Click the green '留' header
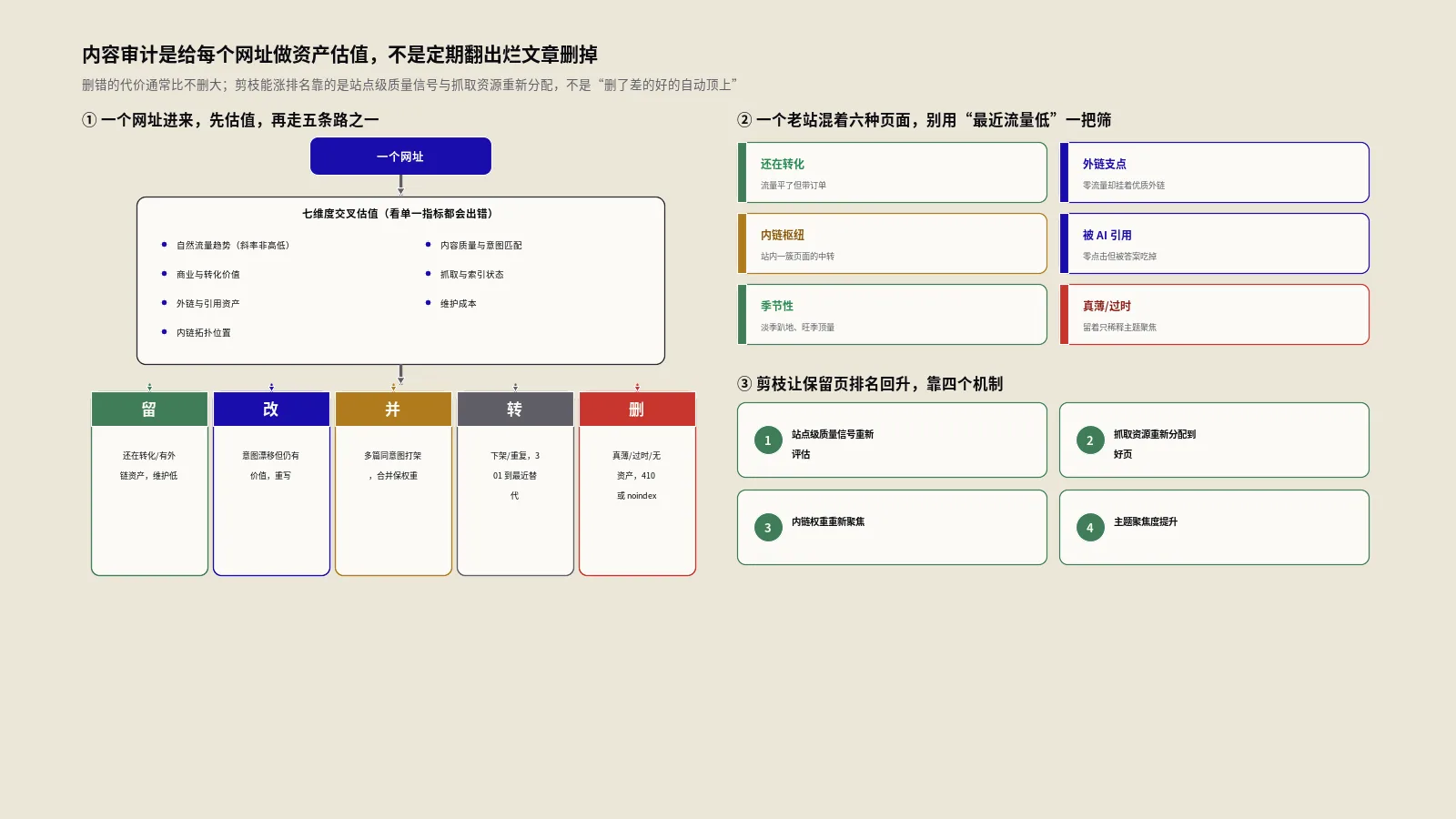 click(149, 409)
